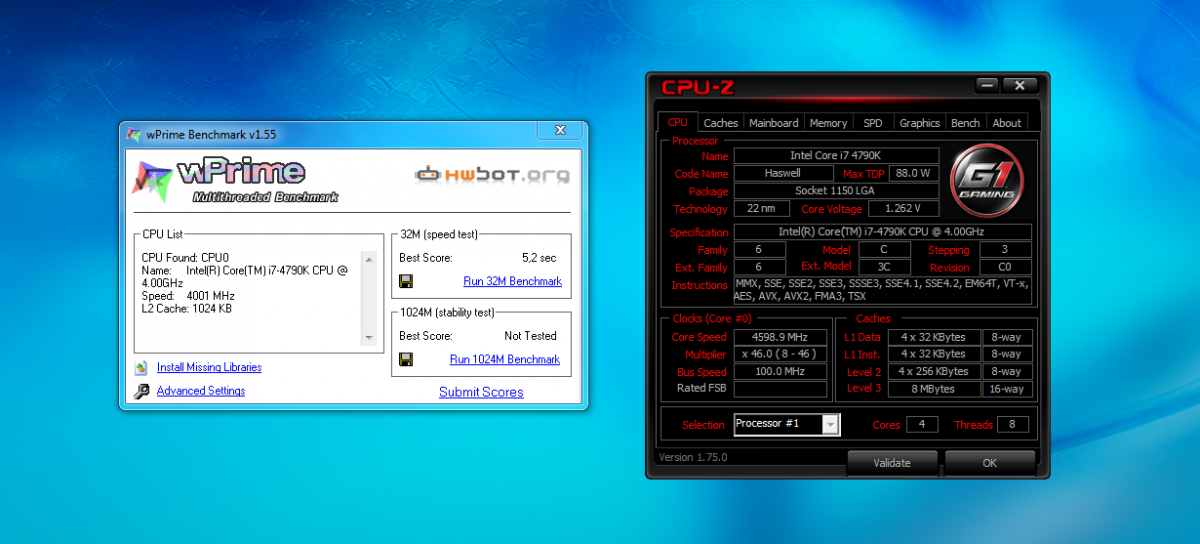Screen dimensions: 1200x544
Task: Open the Bench tab
Action: (x=965, y=123)
